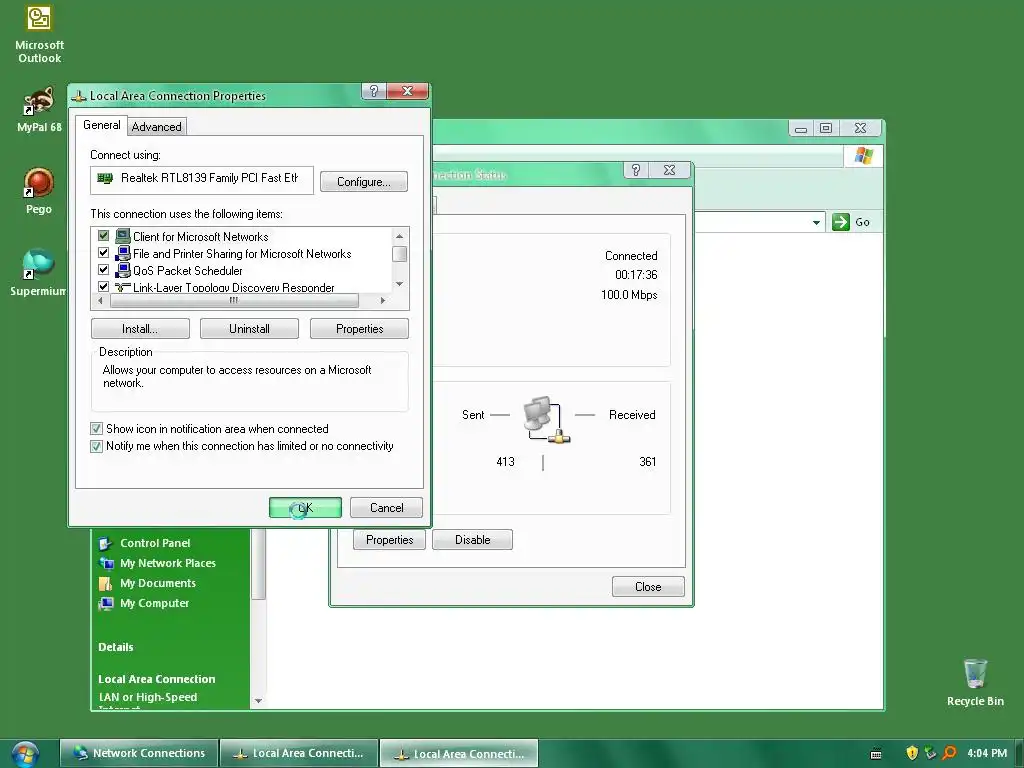Click sidebar scroll down arrow in Network Connections
Screen dimensions: 1024x768
[x=258, y=701]
